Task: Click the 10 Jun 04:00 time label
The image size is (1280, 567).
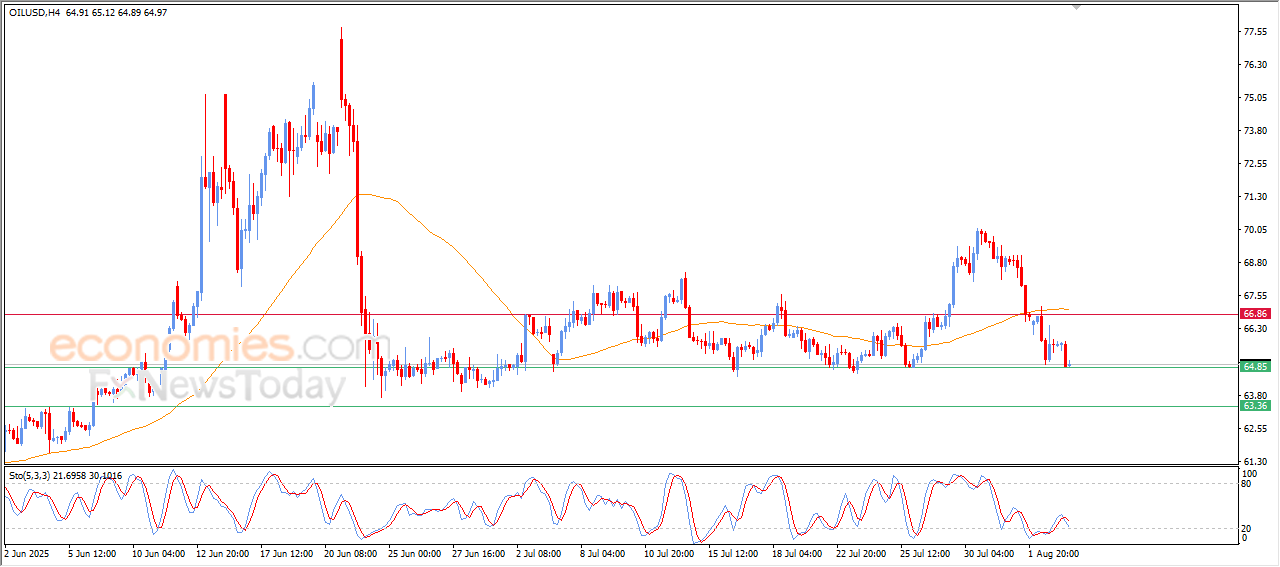Action: click(158, 552)
